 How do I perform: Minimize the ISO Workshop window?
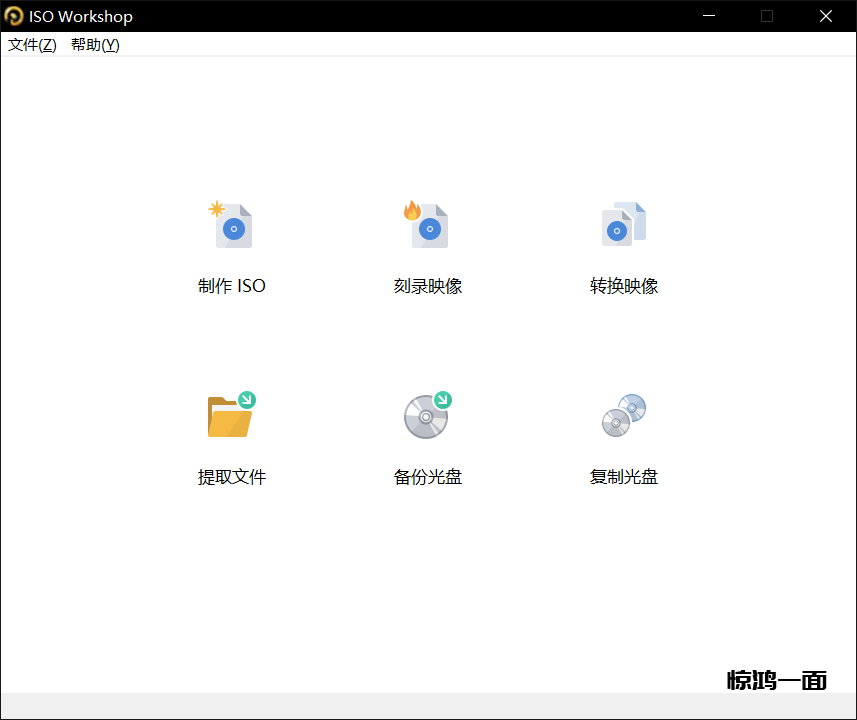[709, 16]
